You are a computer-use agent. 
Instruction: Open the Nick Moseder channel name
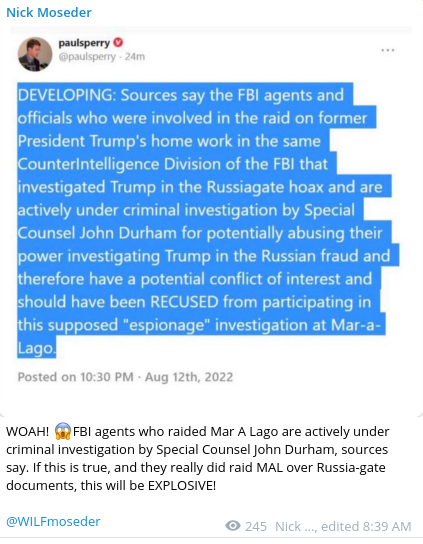tap(49, 12)
